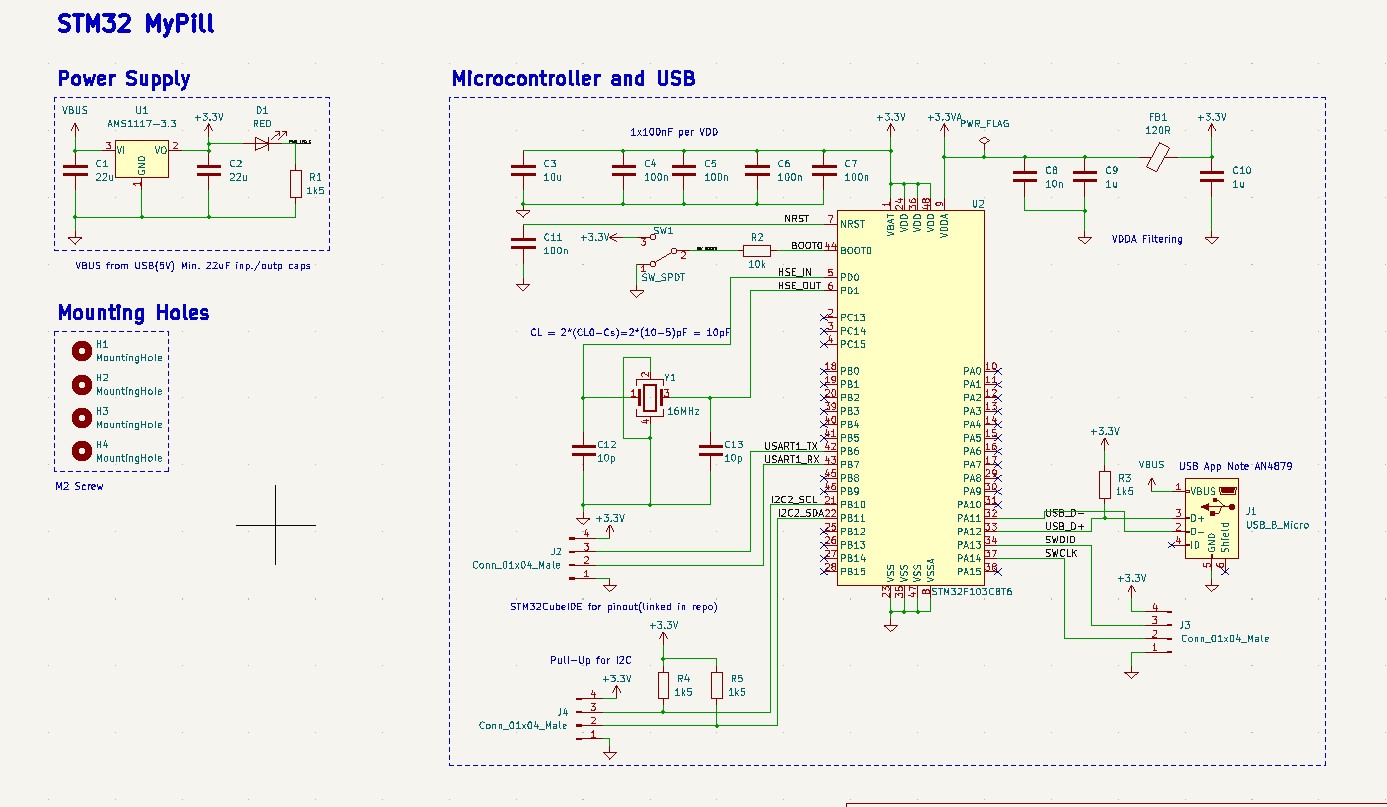Click the STM32F103C8T6 value text
Image resolution: width=1387 pixels, height=807 pixels.
972,592
